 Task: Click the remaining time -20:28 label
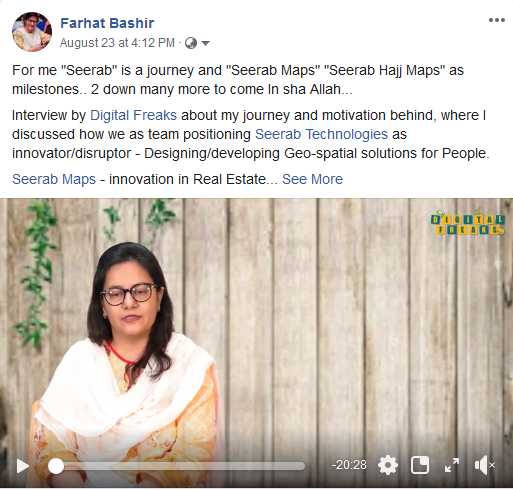349,465
